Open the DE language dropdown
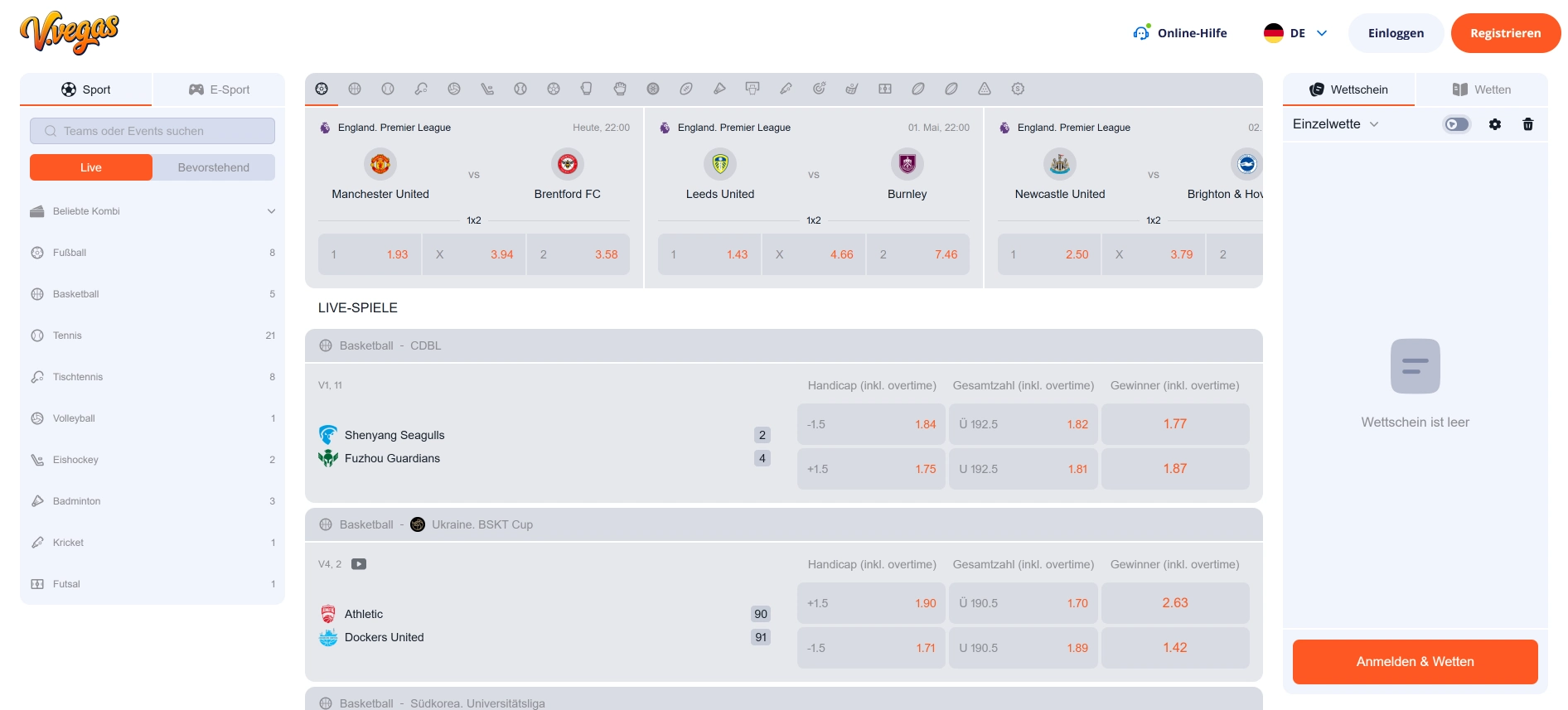The image size is (1568, 710). [1295, 33]
